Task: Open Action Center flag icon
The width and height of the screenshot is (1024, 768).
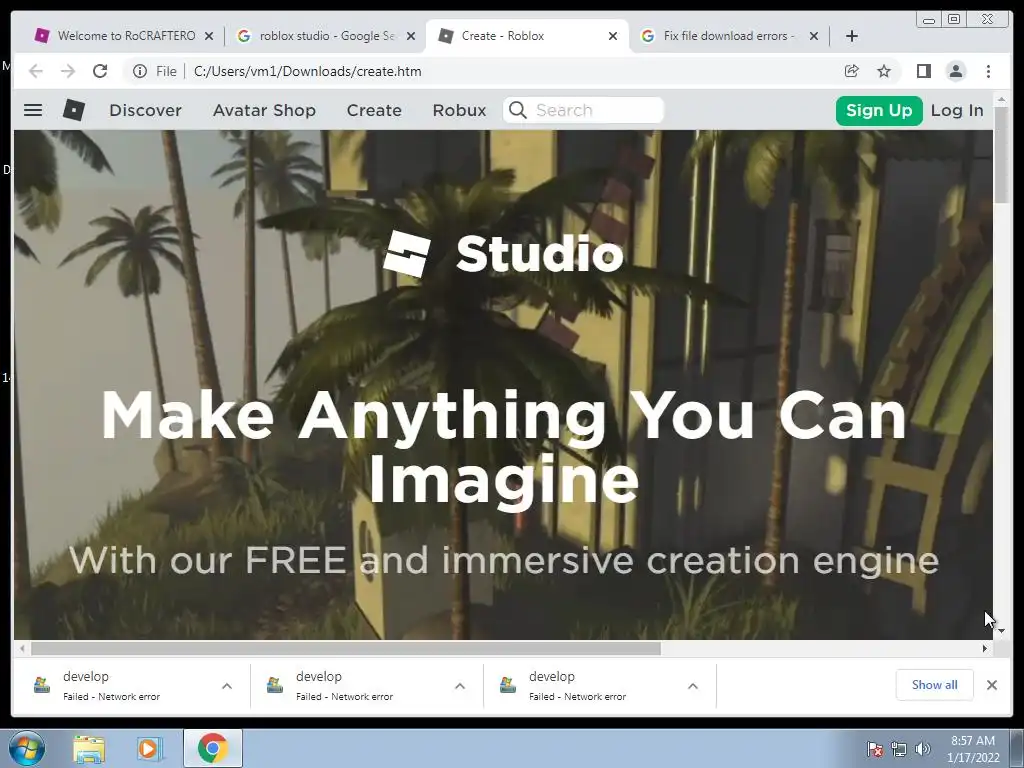Action: [x=875, y=749]
